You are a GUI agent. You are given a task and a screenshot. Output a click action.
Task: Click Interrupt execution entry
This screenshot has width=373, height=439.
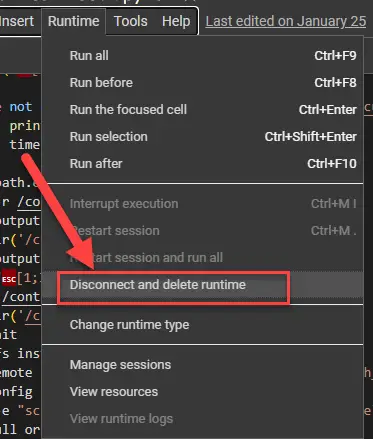point(202,204)
